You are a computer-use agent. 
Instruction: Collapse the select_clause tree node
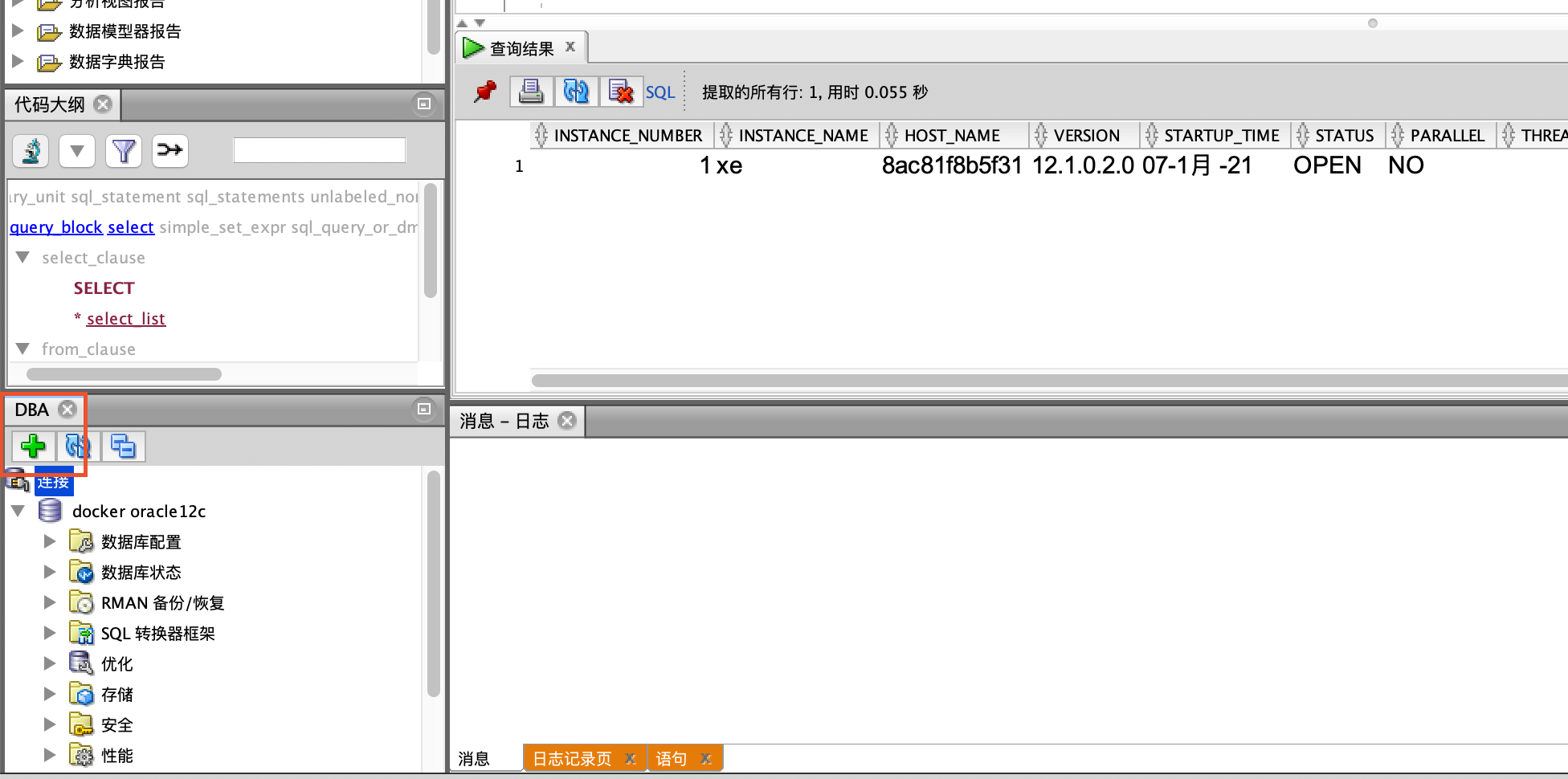point(22,257)
